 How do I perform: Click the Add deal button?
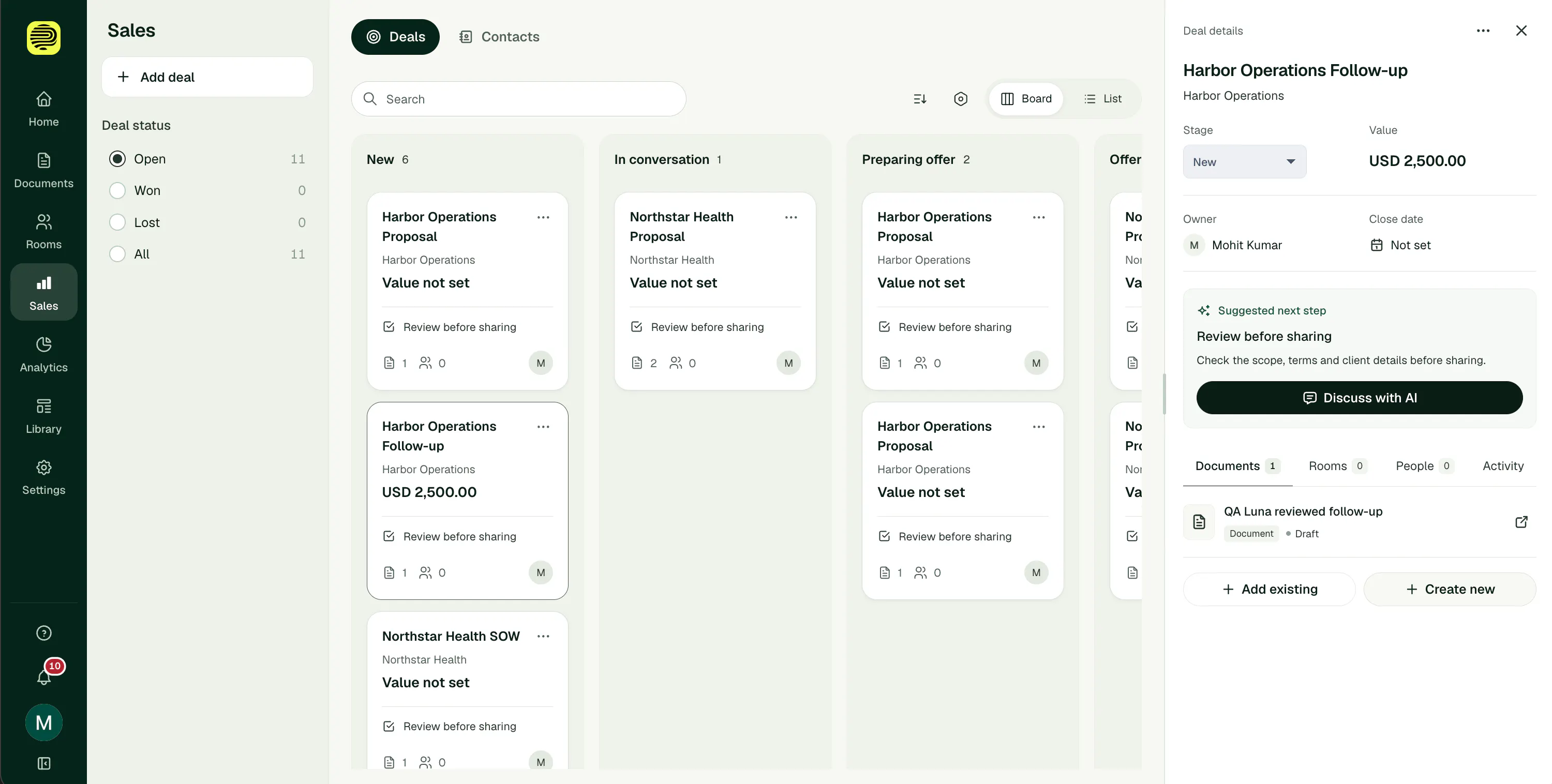pyautogui.click(x=206, y=77)
